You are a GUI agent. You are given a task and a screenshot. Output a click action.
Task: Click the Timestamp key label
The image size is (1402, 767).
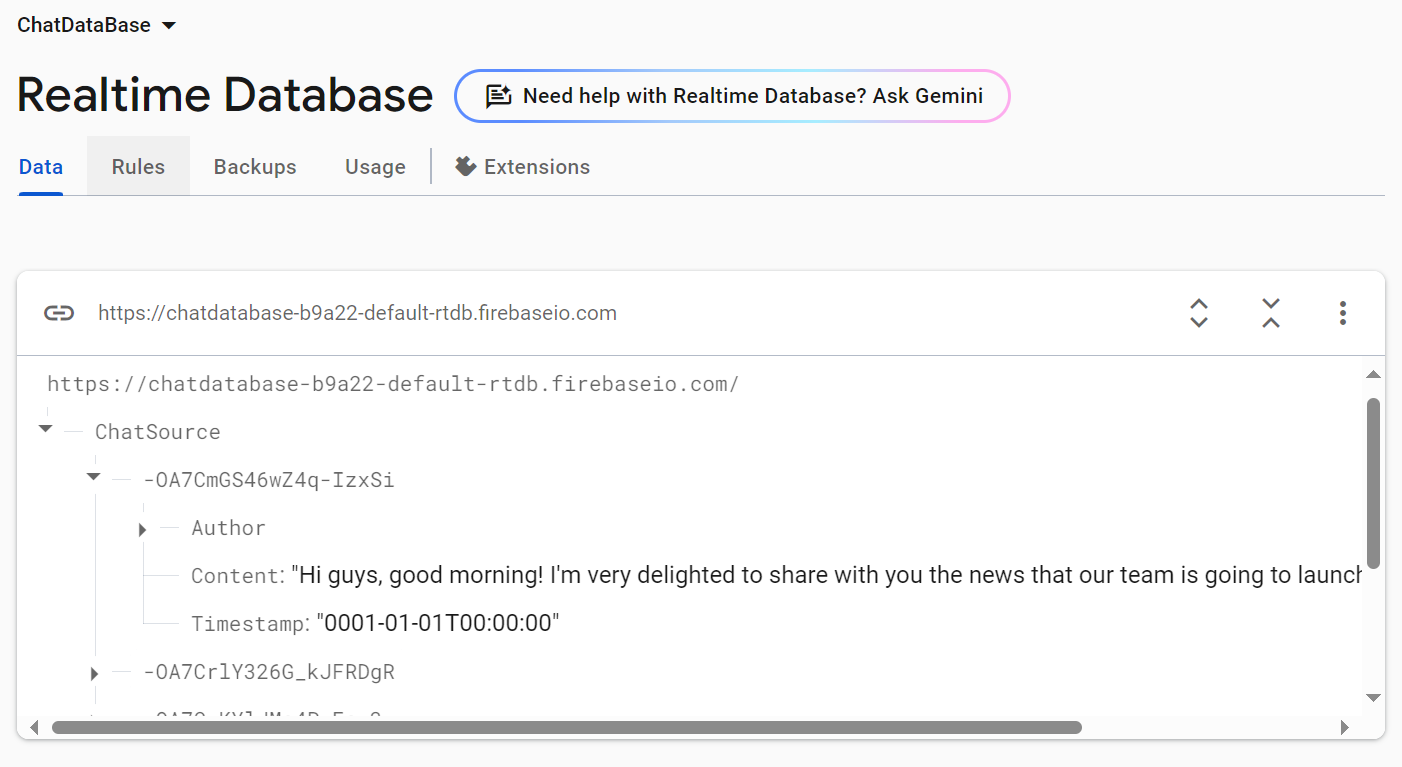point(248,624)
